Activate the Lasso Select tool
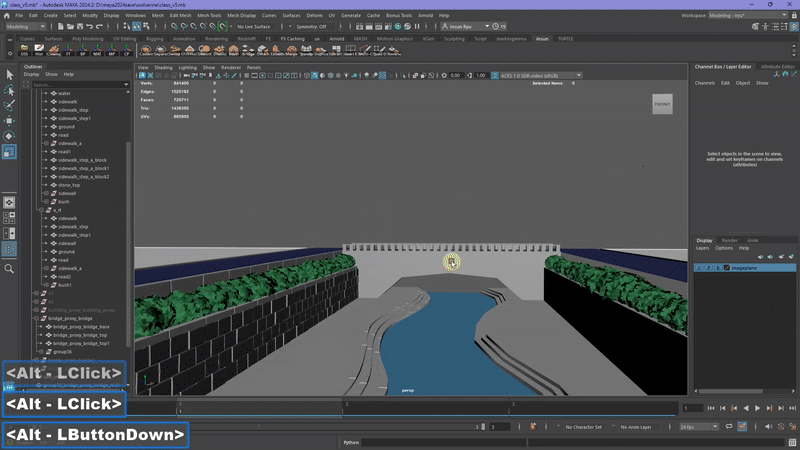Screen dimensions: 800x450 9,90
